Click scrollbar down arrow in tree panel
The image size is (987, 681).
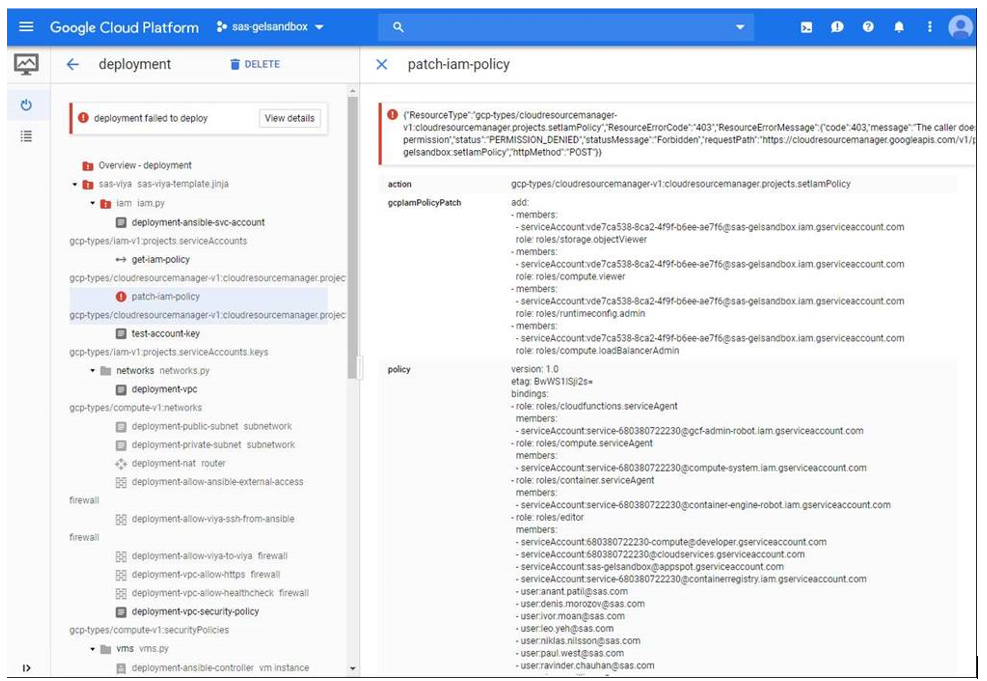point(352,668)
